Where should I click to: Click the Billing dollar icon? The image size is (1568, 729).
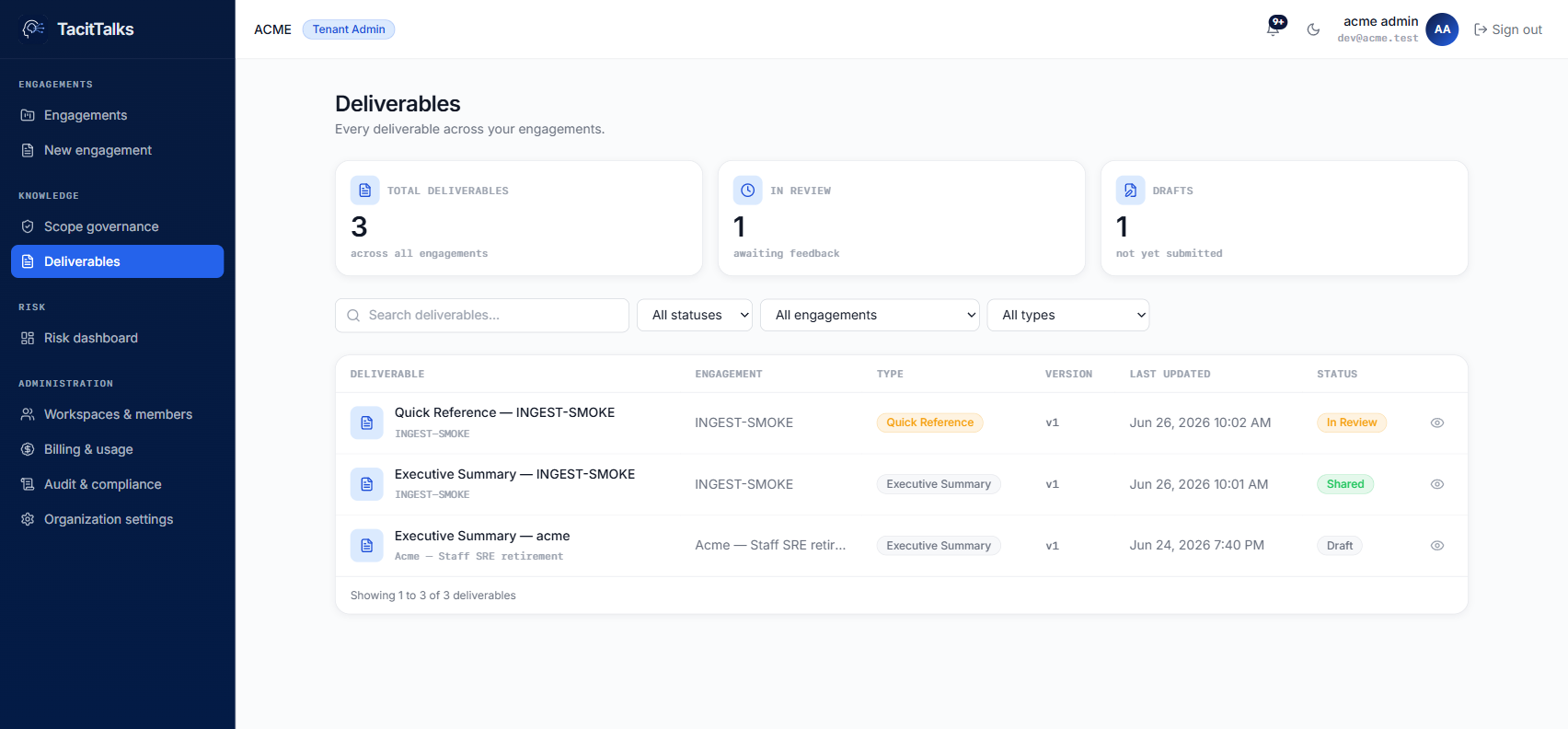tap(28, 449)
